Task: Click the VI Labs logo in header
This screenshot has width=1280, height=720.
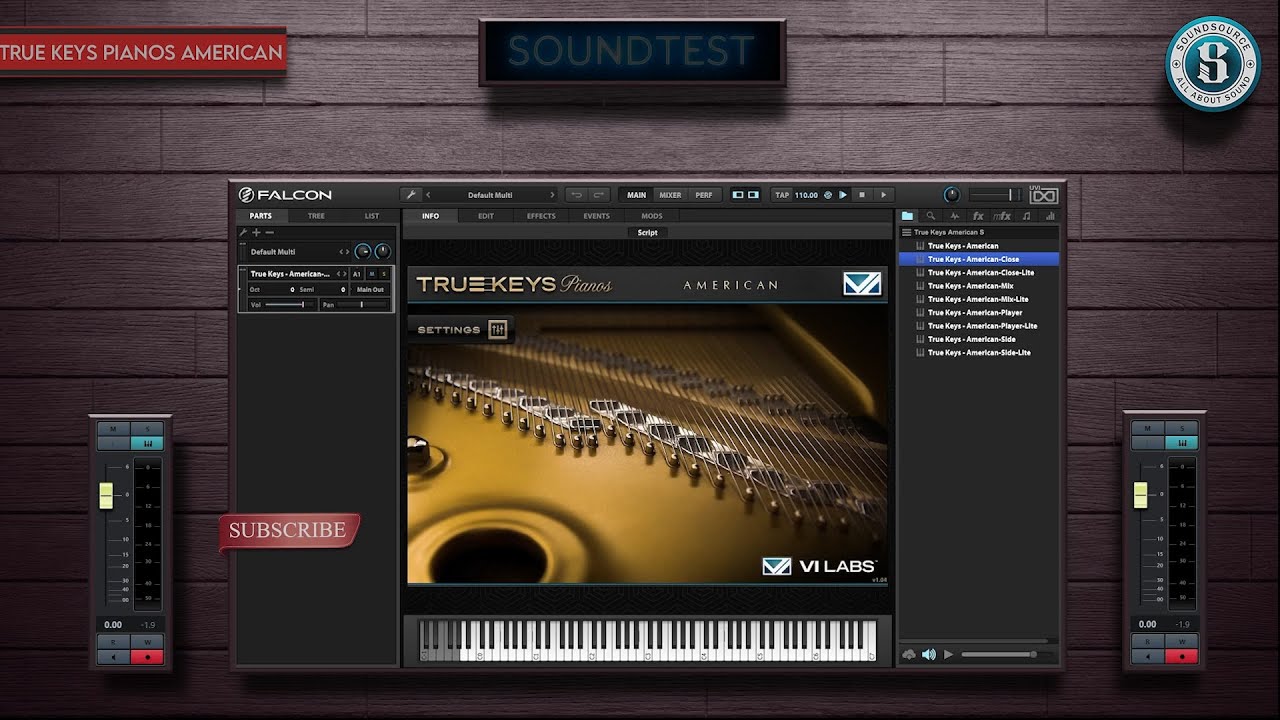Action: [862, 284]
